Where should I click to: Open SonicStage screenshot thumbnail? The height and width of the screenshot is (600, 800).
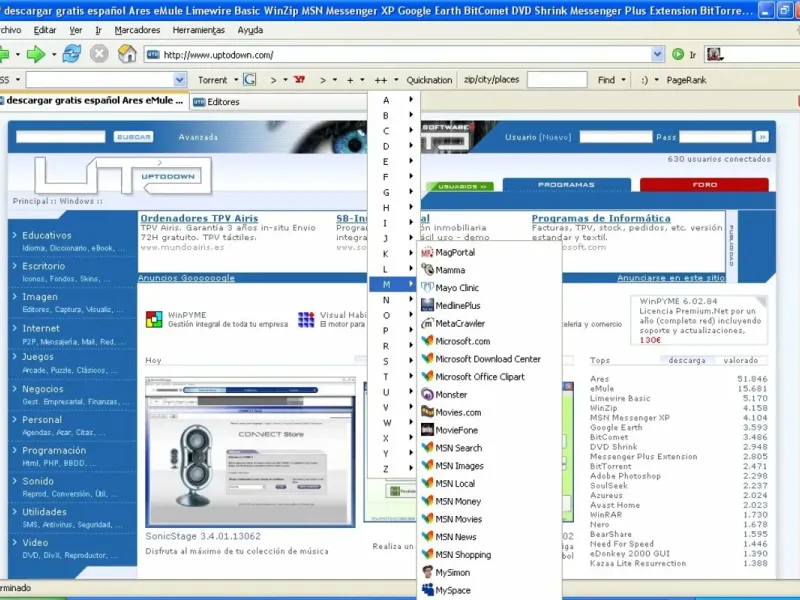[250, 452]
